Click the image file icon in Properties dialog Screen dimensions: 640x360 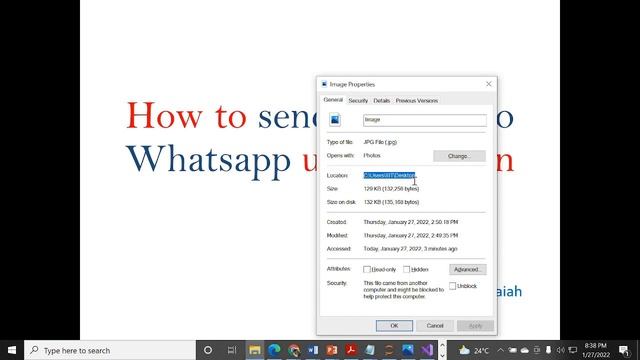click(x=335, y=120)
